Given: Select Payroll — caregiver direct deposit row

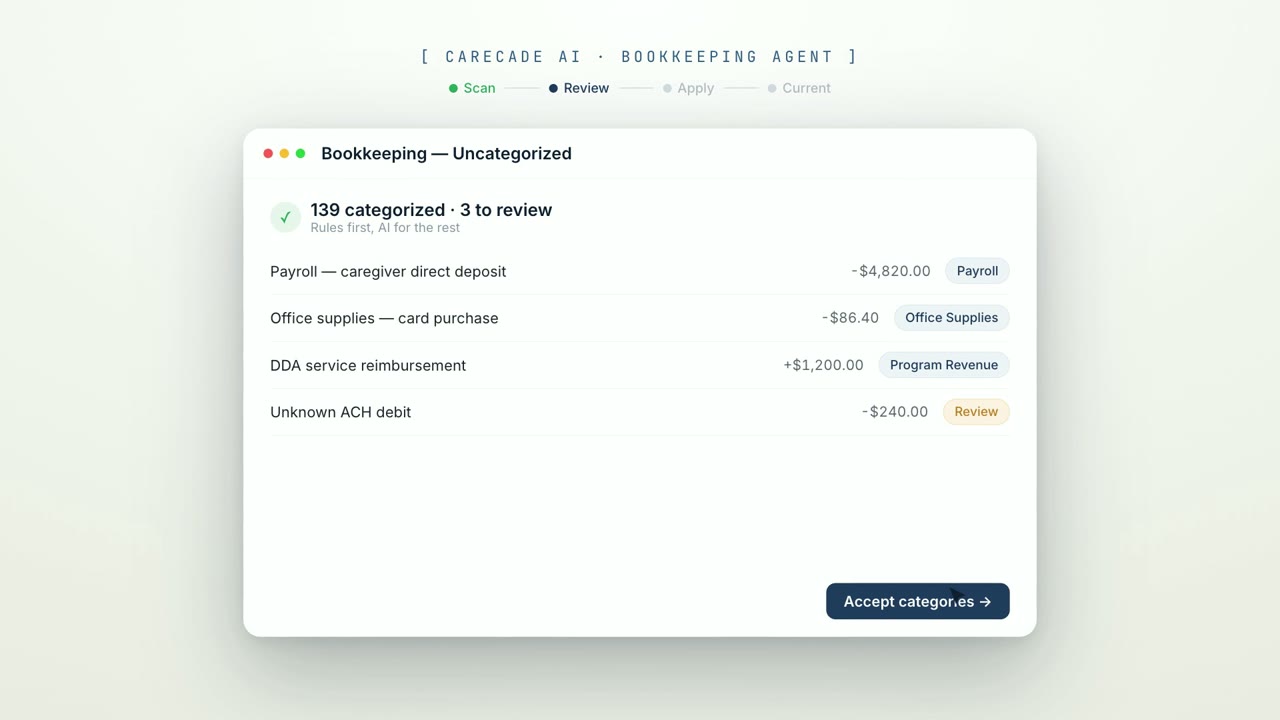Looking at the screenshot, I should 640,271.
